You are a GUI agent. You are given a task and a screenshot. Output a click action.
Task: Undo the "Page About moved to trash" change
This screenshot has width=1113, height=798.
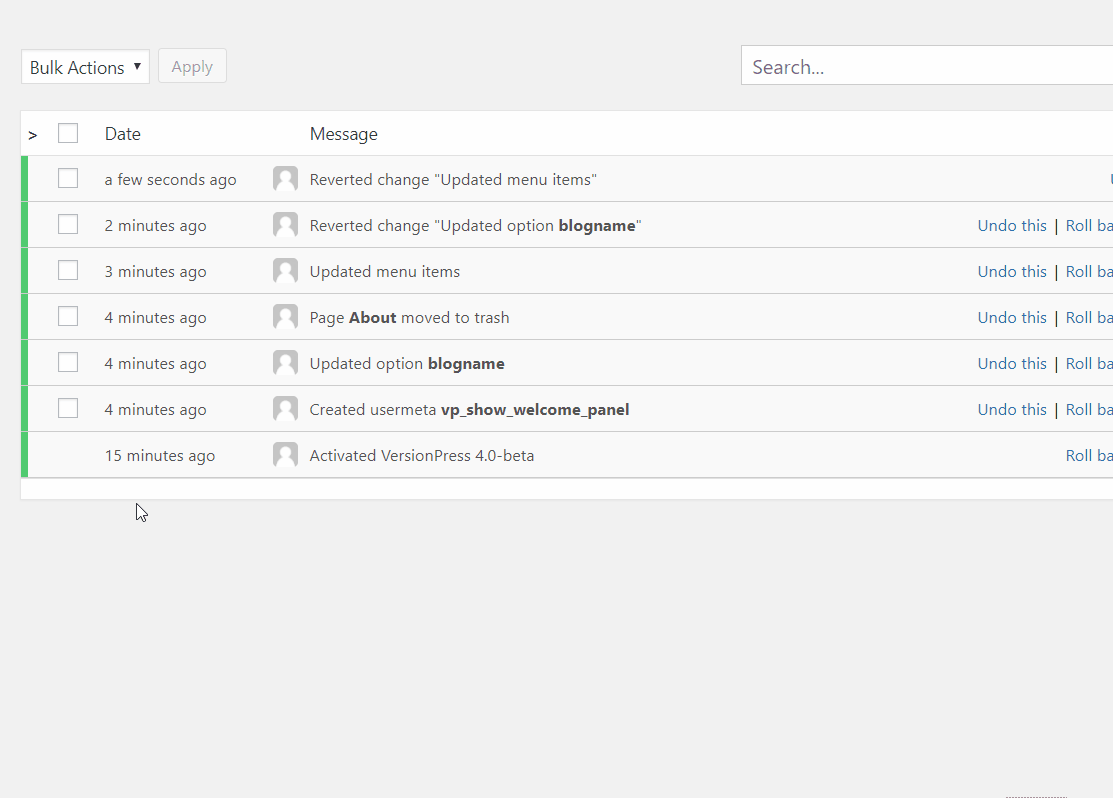click(1012, 316)
